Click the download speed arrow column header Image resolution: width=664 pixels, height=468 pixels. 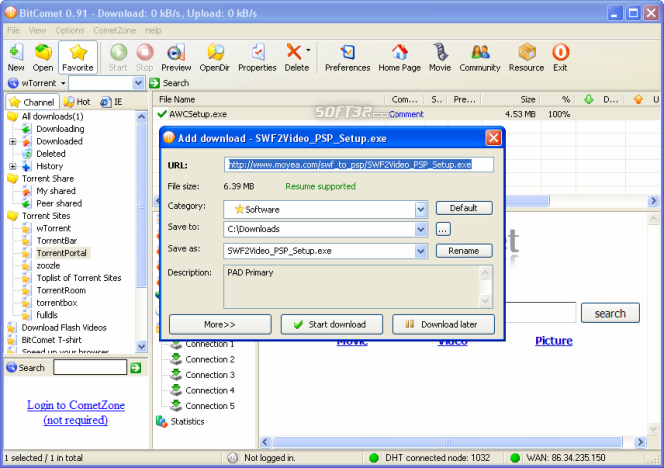589,100
